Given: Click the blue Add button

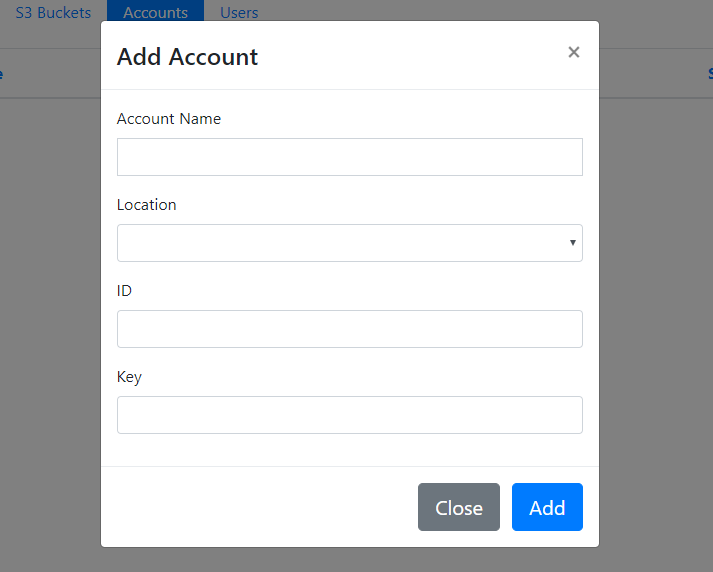Looking at the screenshot, I should (547, 507).
